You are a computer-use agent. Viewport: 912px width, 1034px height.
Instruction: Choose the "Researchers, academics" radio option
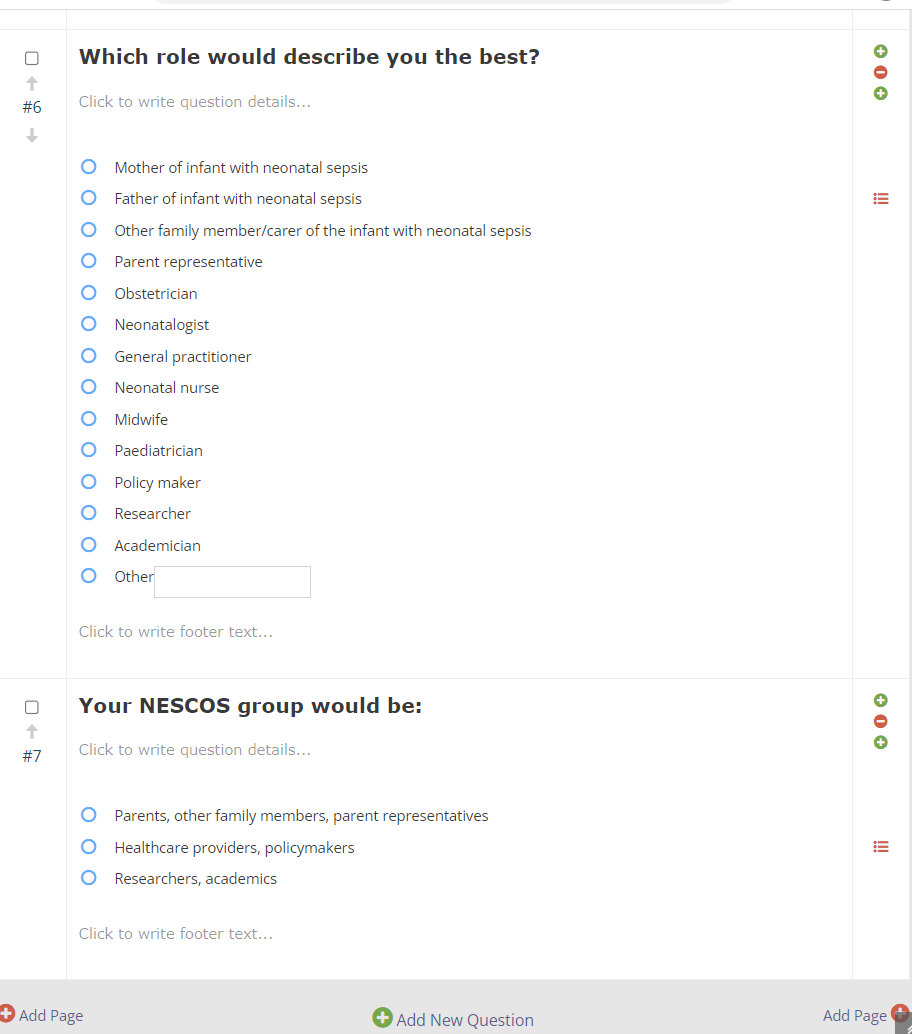[x=89, y=878]
